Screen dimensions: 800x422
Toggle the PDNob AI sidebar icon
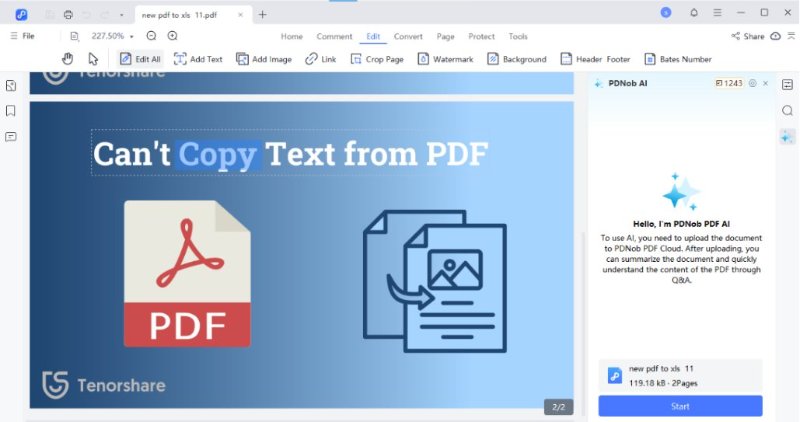787,136
